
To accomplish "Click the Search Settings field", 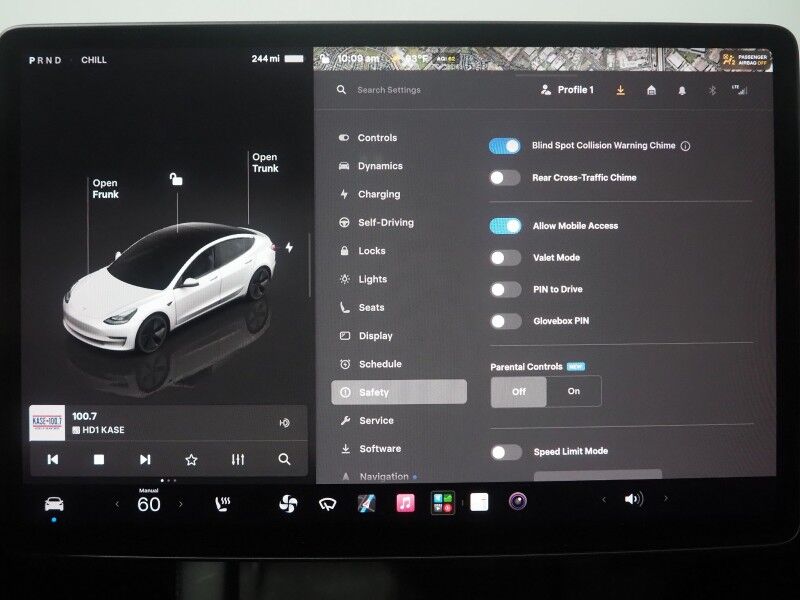I will coord(389,90).
